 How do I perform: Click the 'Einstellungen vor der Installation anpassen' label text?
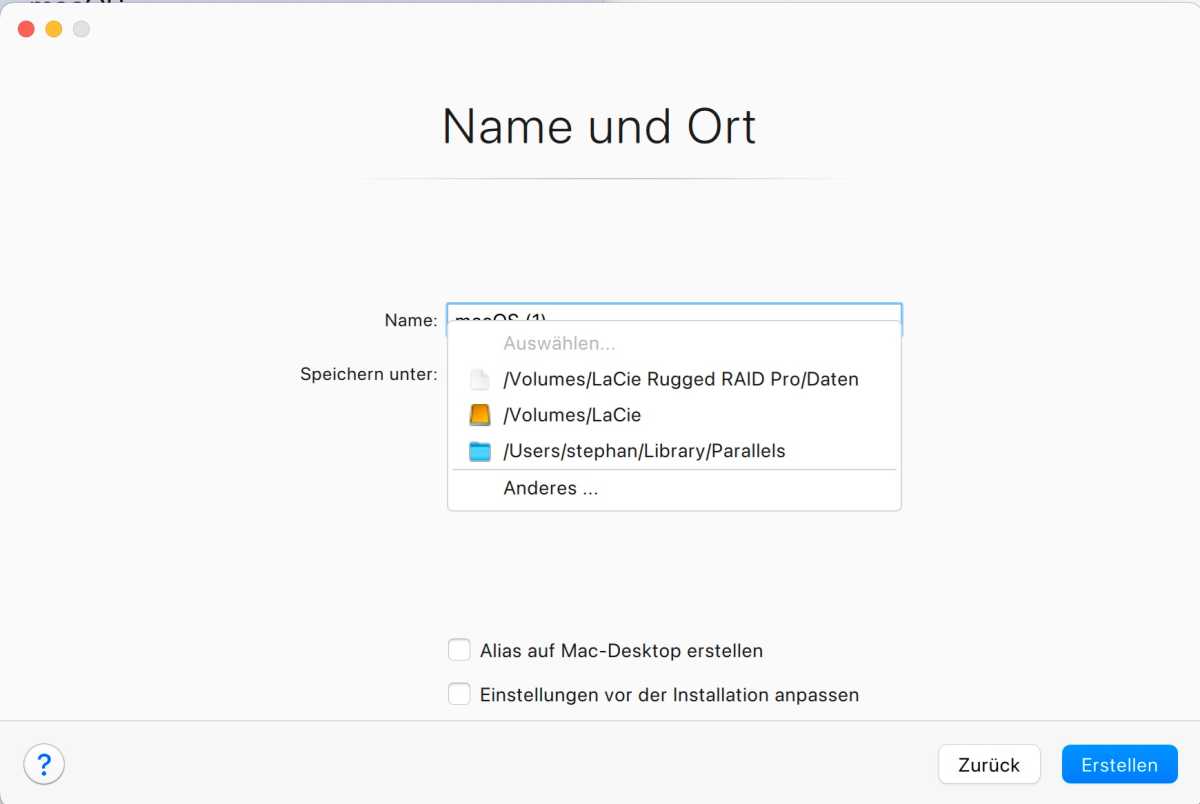tap(669, 695)
